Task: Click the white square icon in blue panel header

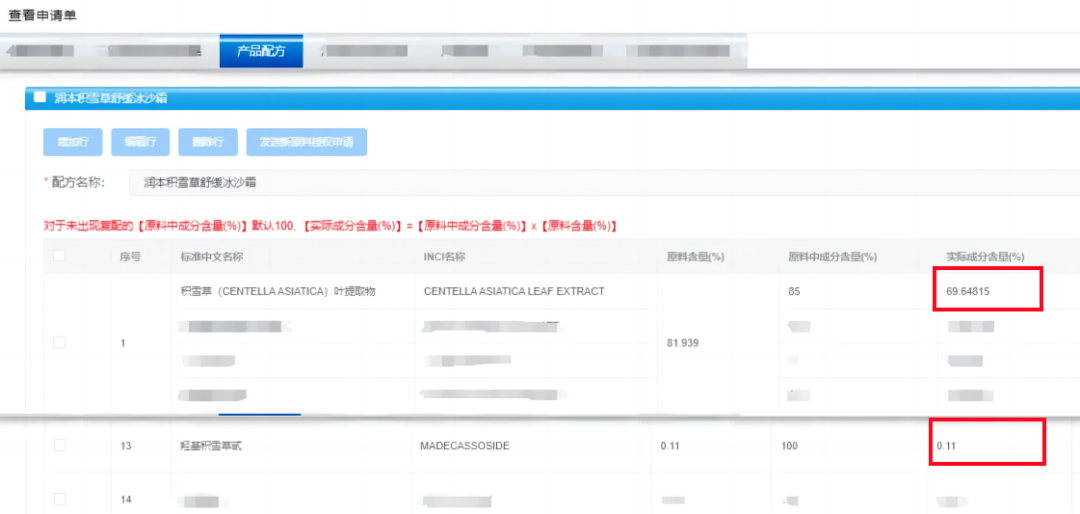Action: [40, 97]
